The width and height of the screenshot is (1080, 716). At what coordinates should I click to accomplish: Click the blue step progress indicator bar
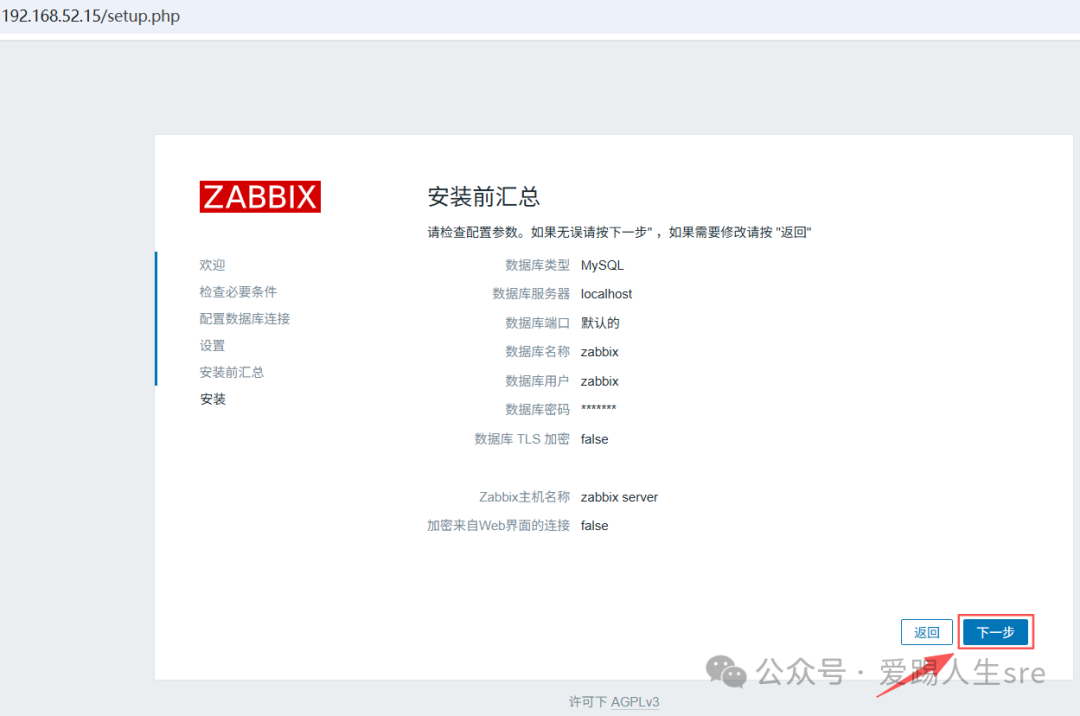click(x=157, y=318)
